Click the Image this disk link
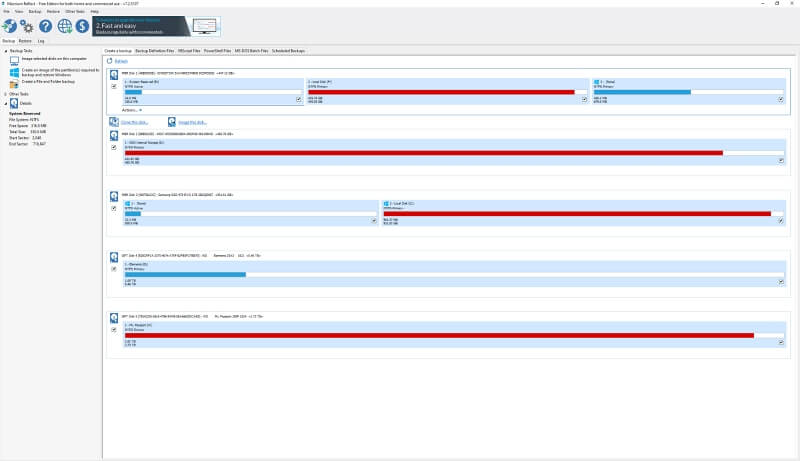 pyautogui.click(x=192, y=122)
